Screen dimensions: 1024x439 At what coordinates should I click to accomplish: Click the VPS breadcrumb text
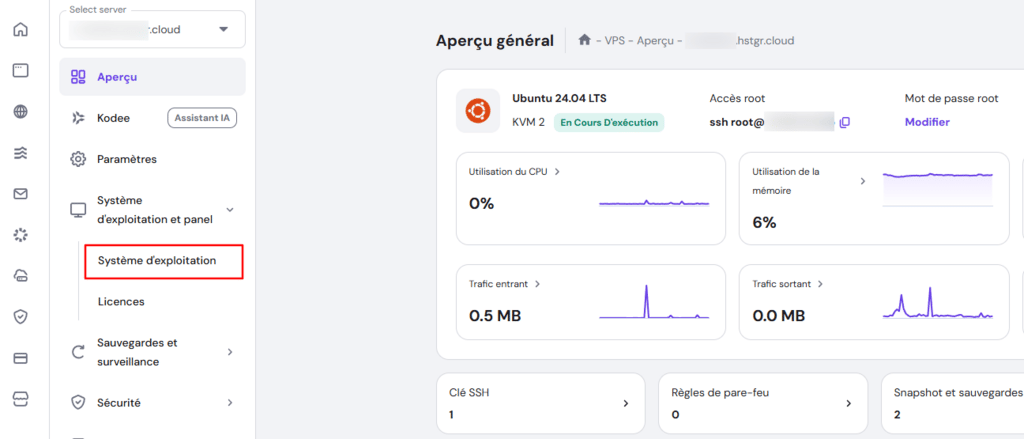615,41
